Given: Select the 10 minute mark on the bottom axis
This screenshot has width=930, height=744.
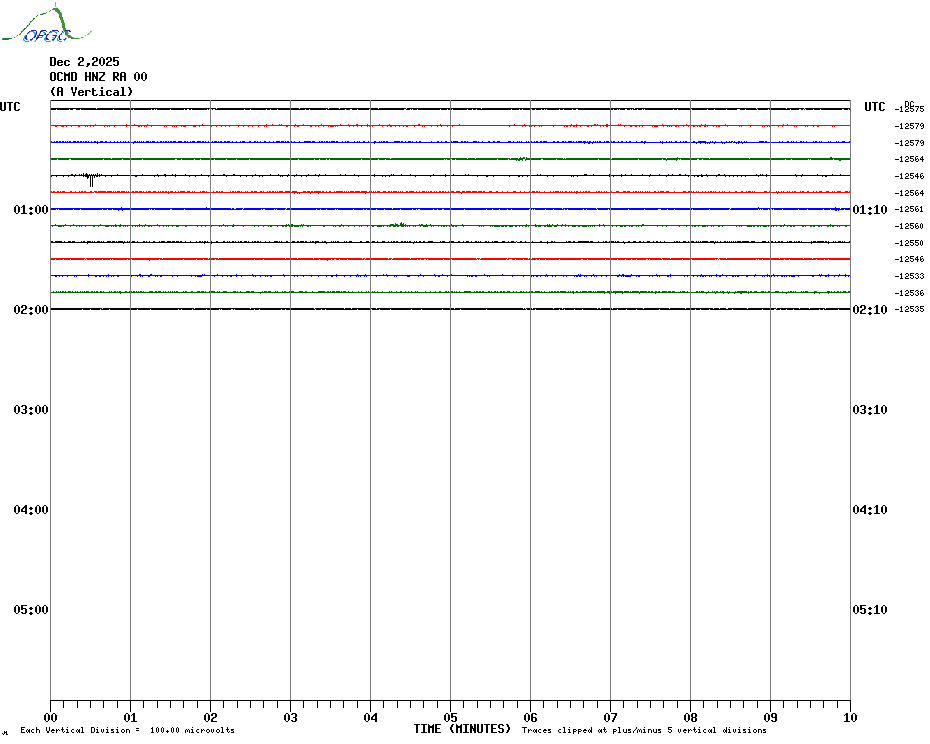Looking at the screenshot, I should click(x=849, y=717).
